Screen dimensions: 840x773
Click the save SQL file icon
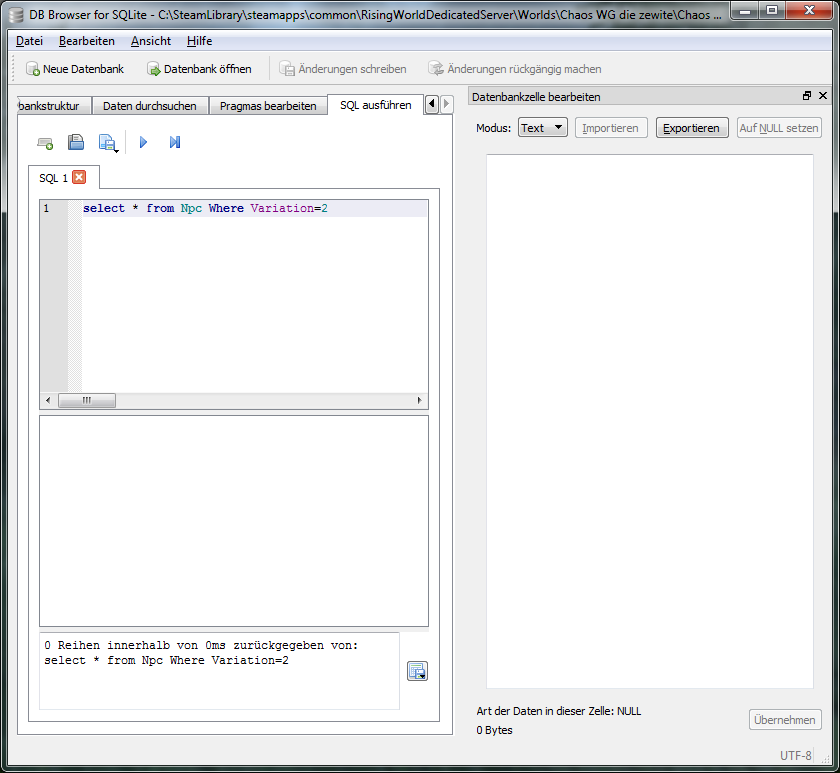point(107,143)
